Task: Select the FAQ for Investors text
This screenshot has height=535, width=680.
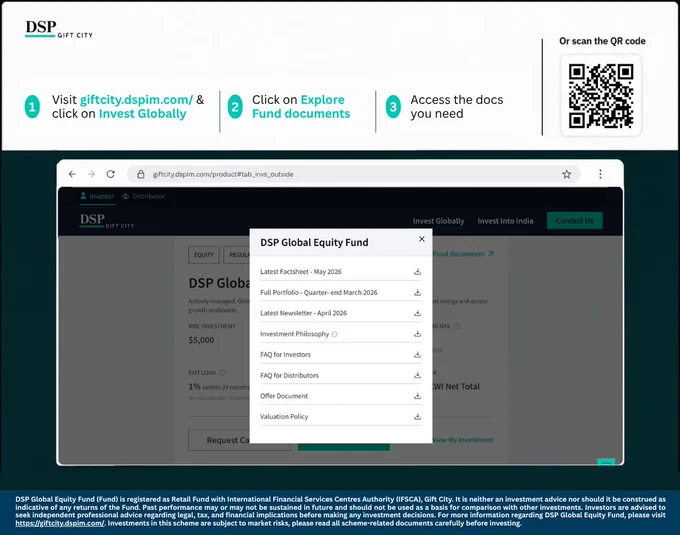Action: (285, 355)
